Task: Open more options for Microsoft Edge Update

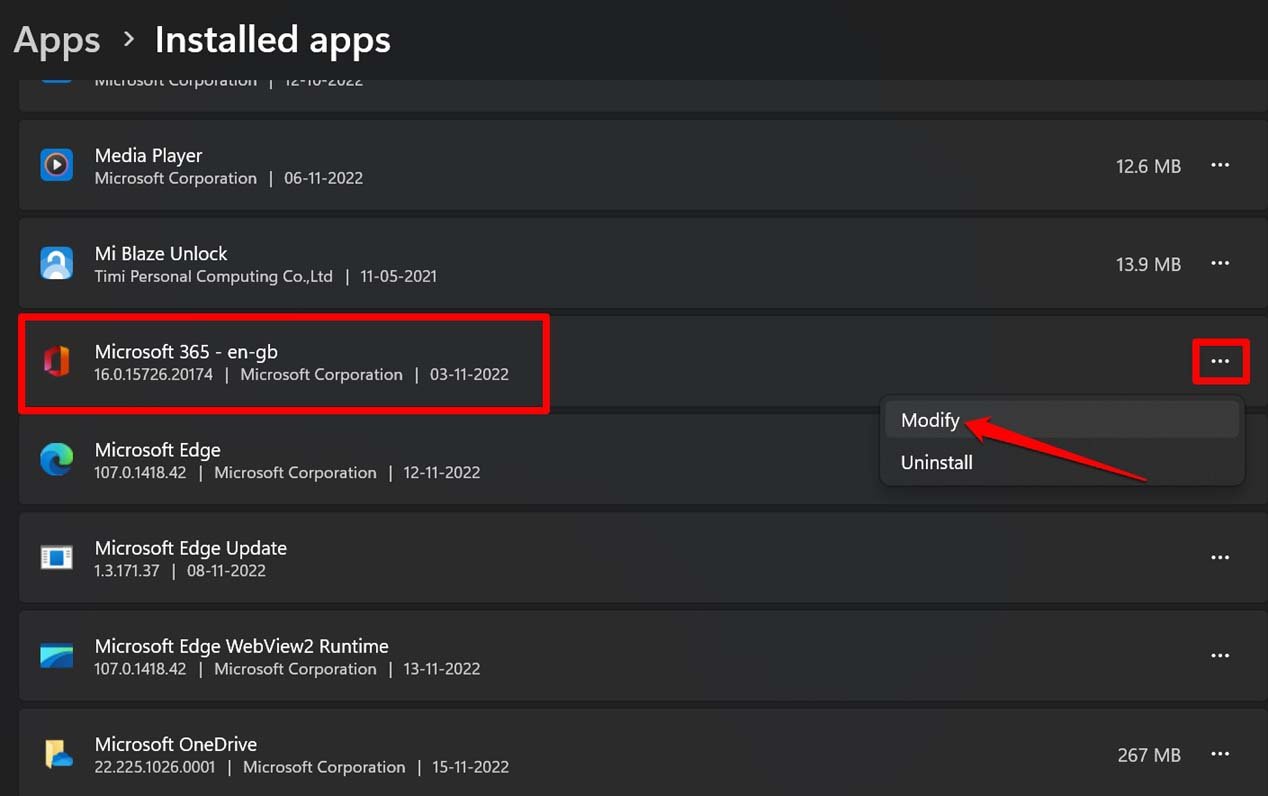Action: (1220, 557)
